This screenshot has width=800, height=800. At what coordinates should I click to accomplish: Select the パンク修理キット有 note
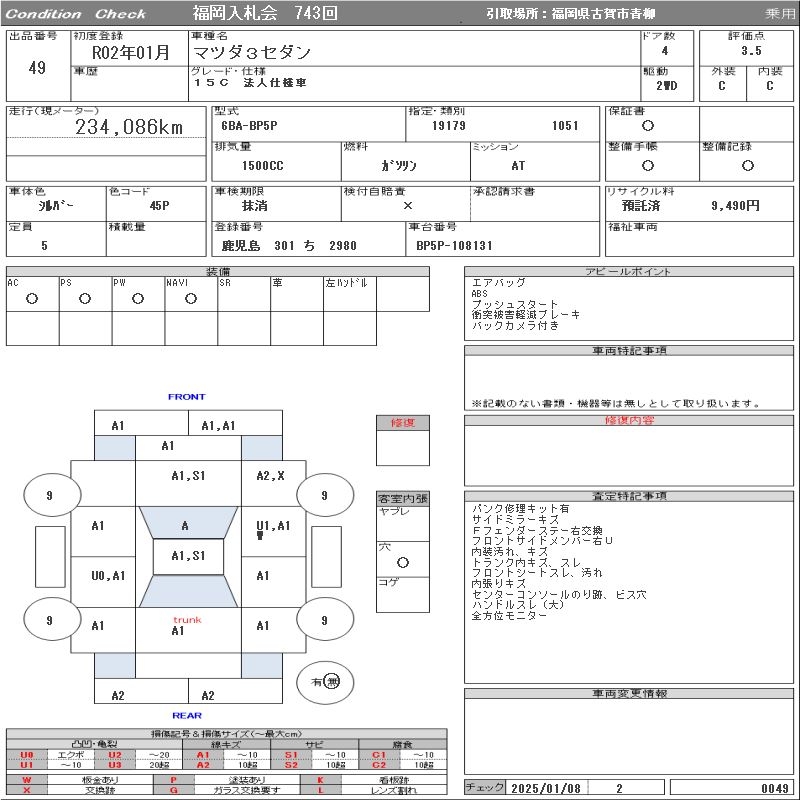520,509
